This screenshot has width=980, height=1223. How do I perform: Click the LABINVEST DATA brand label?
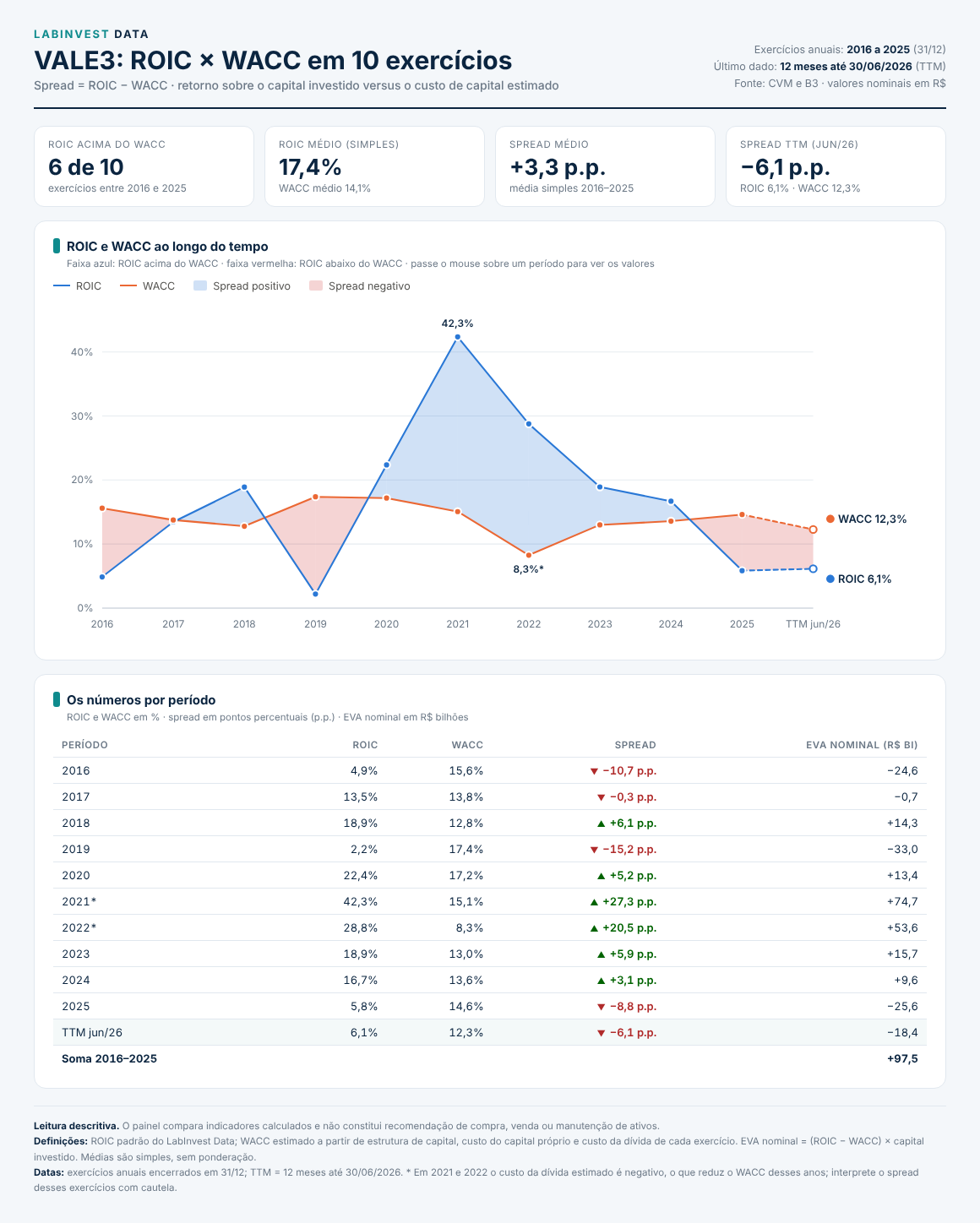[91, 35]
